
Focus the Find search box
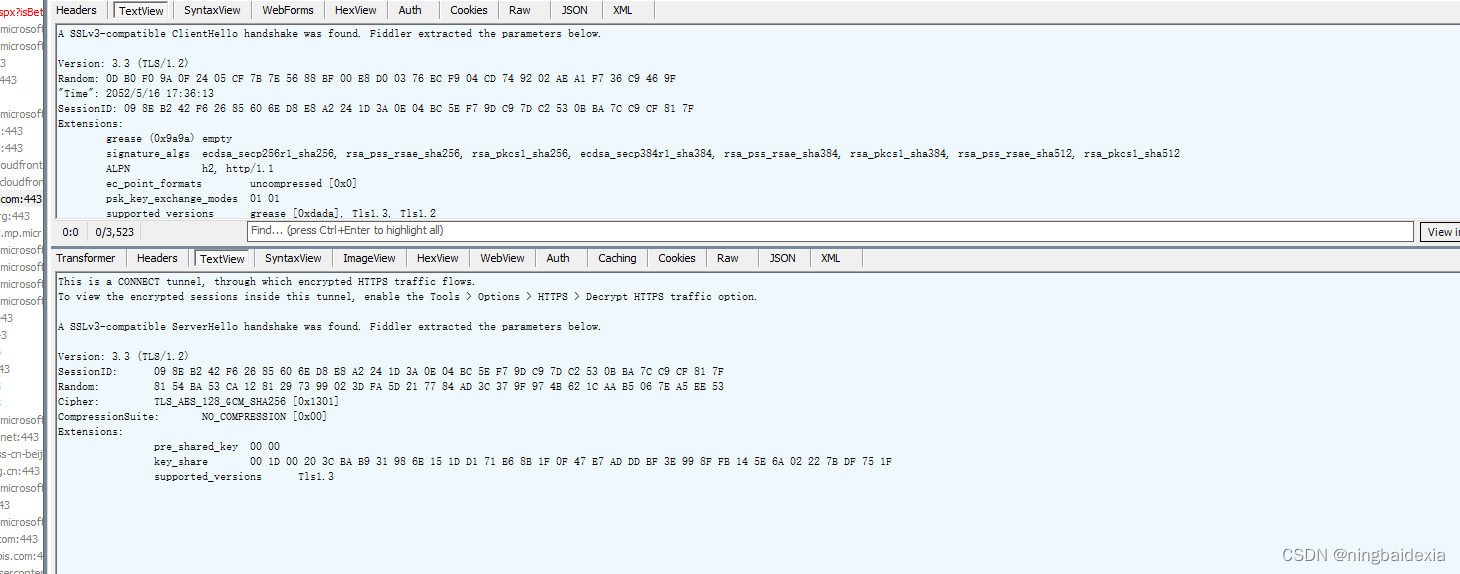coord(829,231)
